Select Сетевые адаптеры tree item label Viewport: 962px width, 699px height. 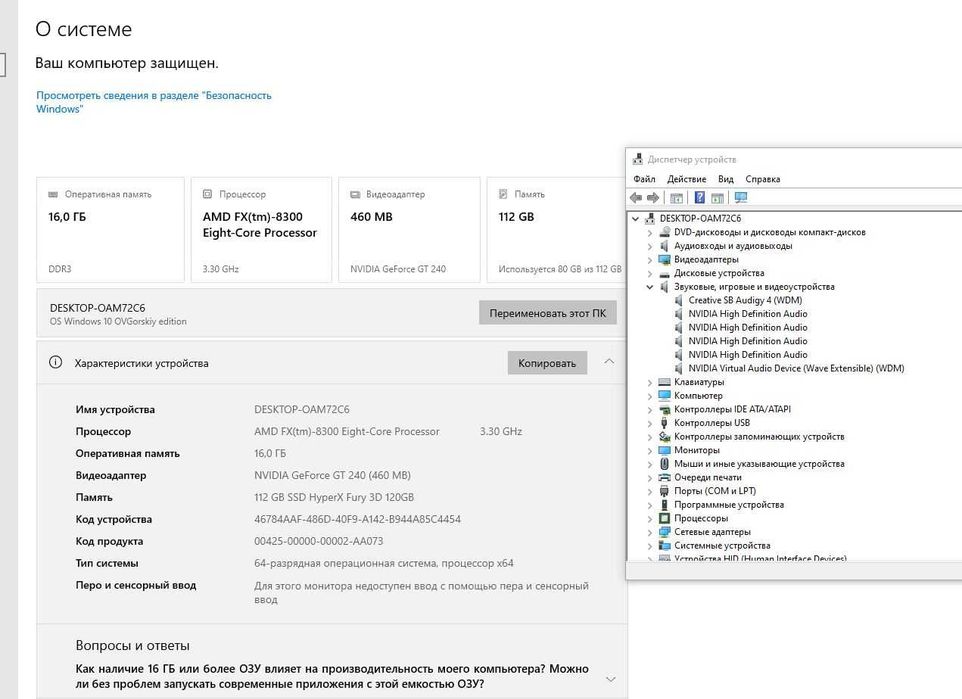click(x=712, y=531)
